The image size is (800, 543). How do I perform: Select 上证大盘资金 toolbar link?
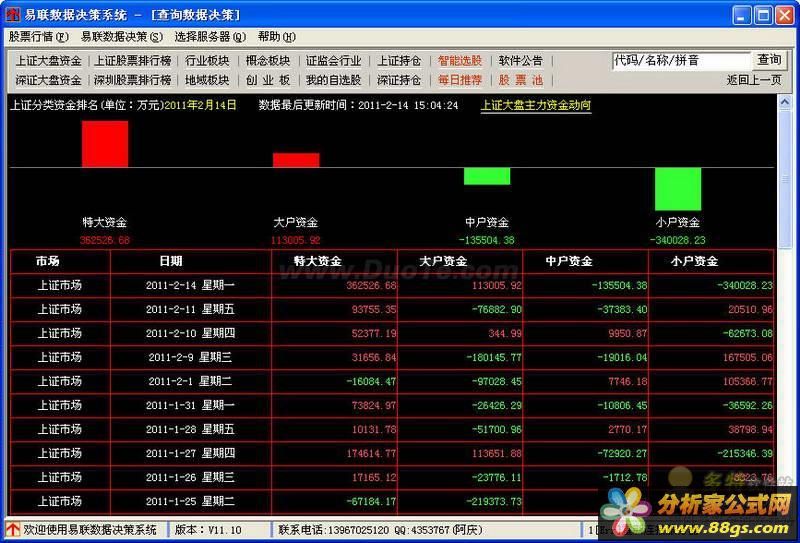point(48,61)
